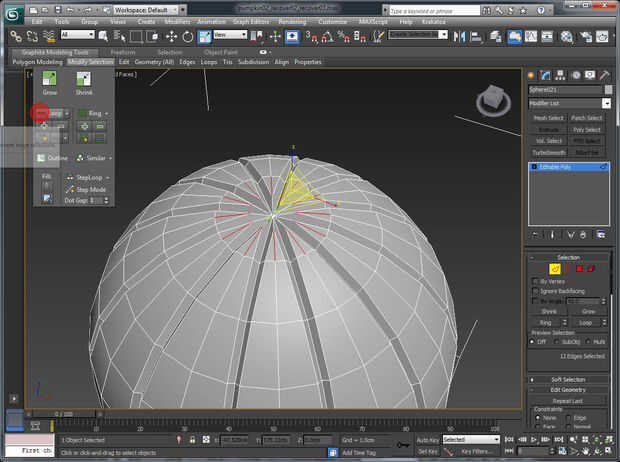Toggle the By Vertex checkbox

point(534,281)
